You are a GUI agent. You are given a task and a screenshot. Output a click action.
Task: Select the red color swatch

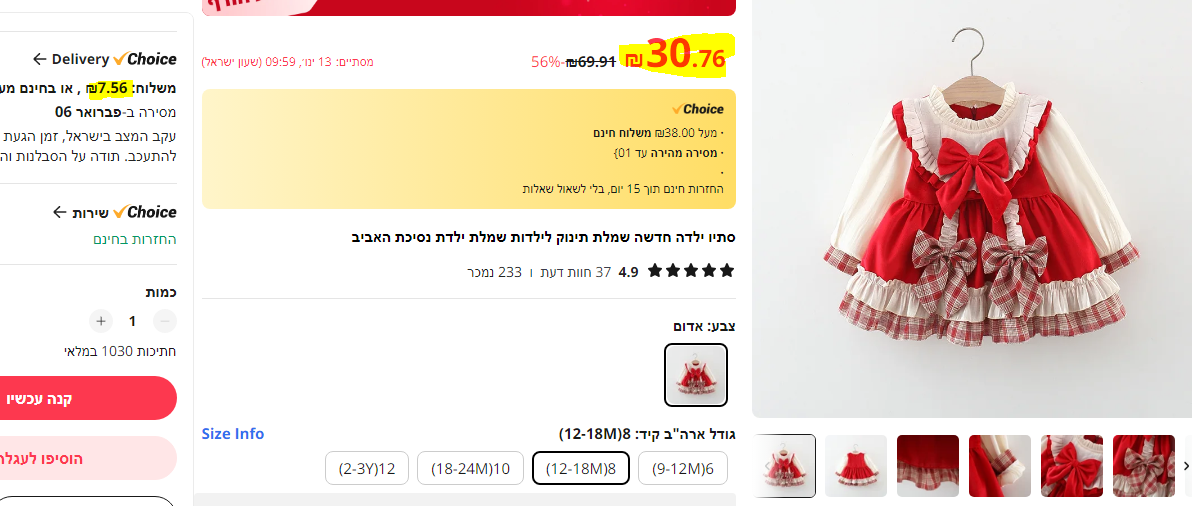point(696,375)
